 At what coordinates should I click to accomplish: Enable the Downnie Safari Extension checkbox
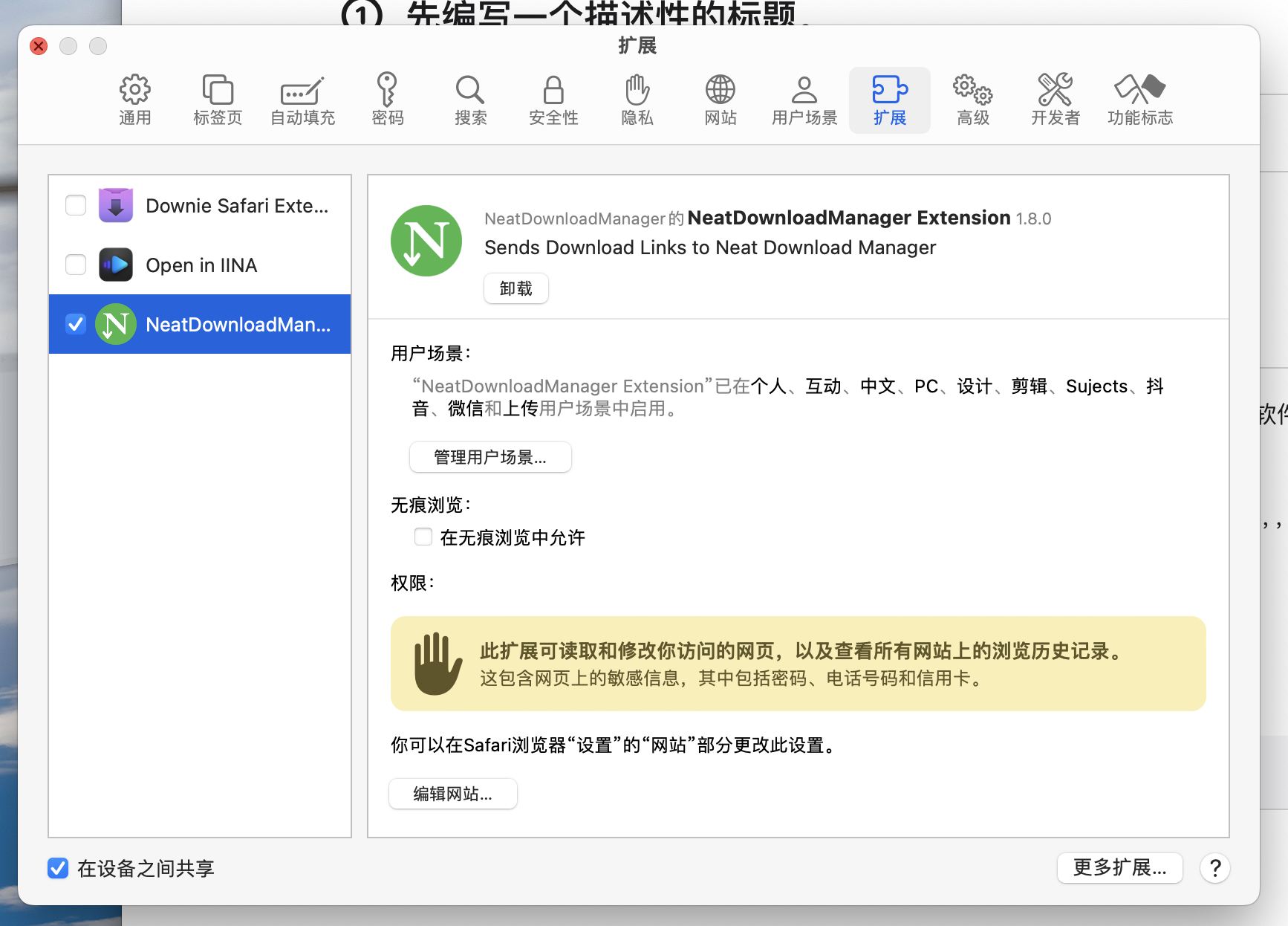(x=76, y=205)
